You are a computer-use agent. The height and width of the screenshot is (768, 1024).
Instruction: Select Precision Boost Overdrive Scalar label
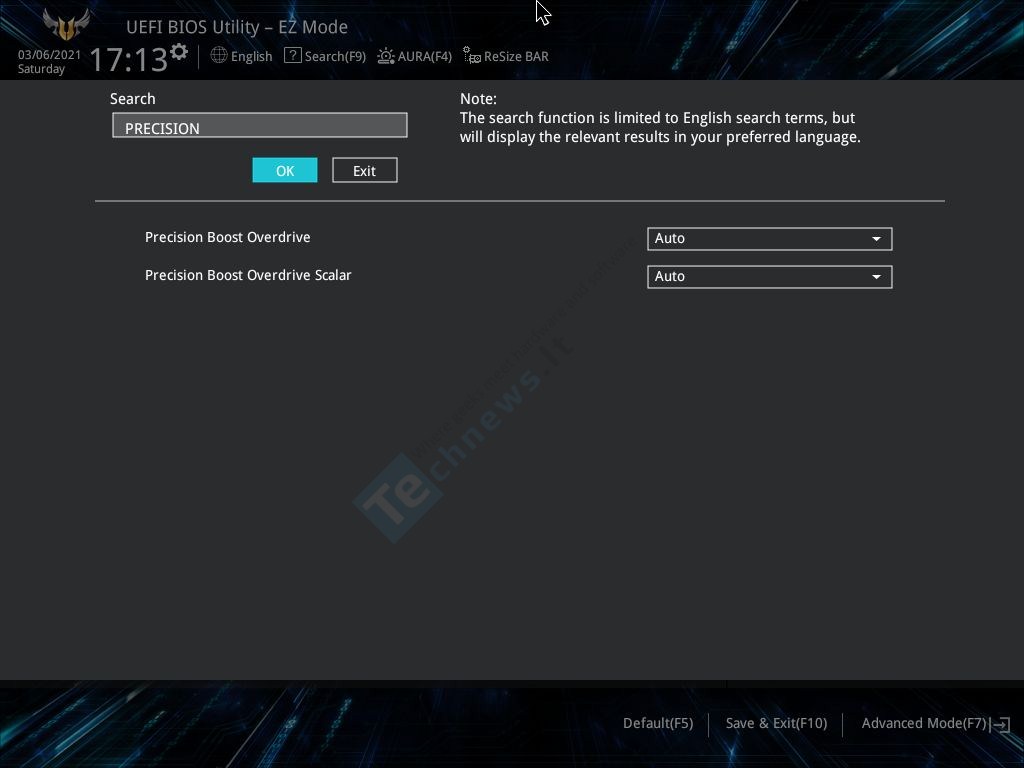coord(248,275)
